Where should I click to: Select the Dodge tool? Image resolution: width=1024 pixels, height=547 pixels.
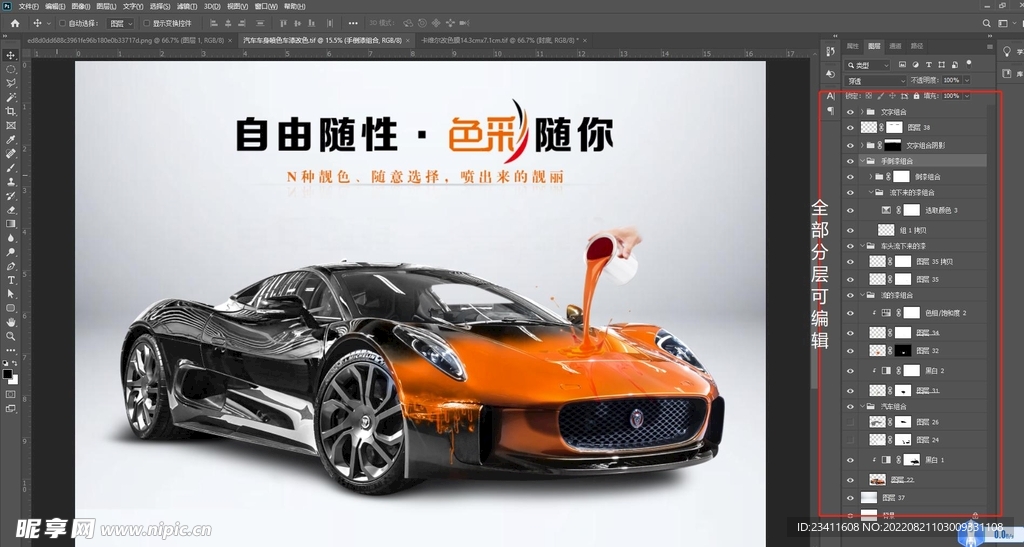pyautogui.click(x=10, y=252)
